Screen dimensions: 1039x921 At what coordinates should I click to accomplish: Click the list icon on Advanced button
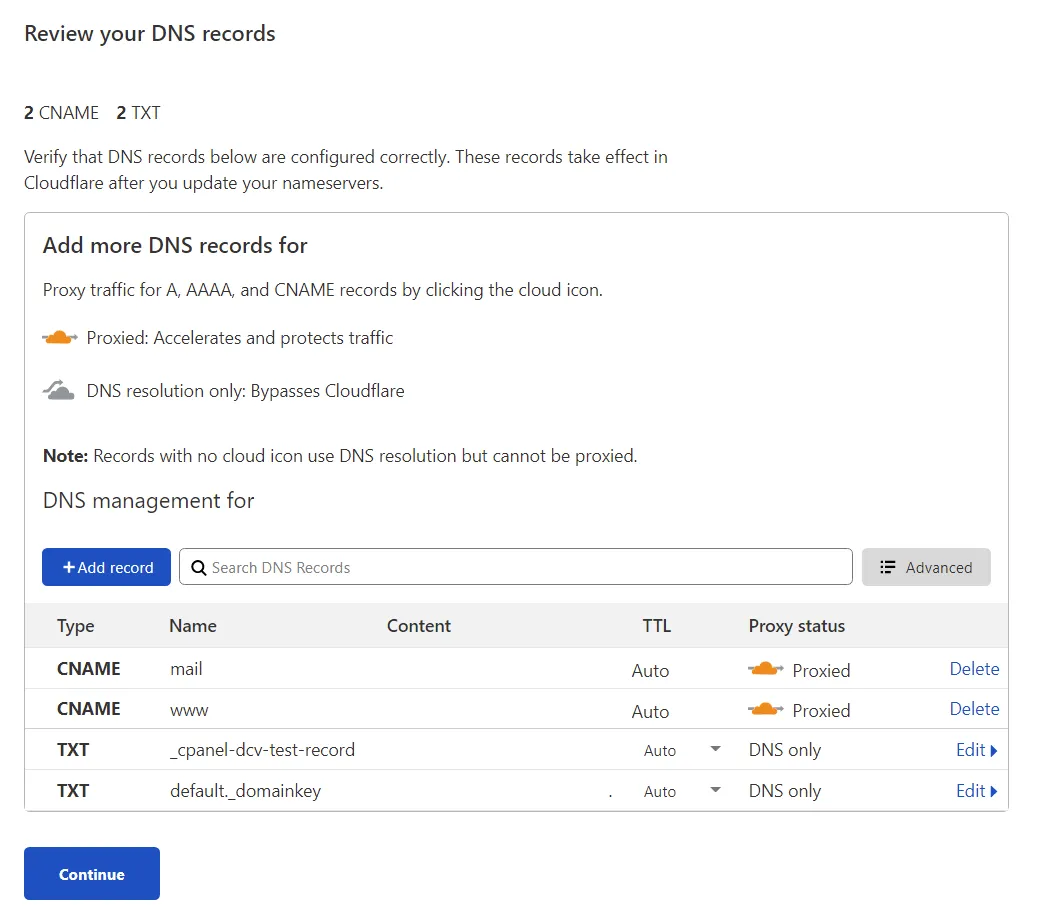(887, 567)
